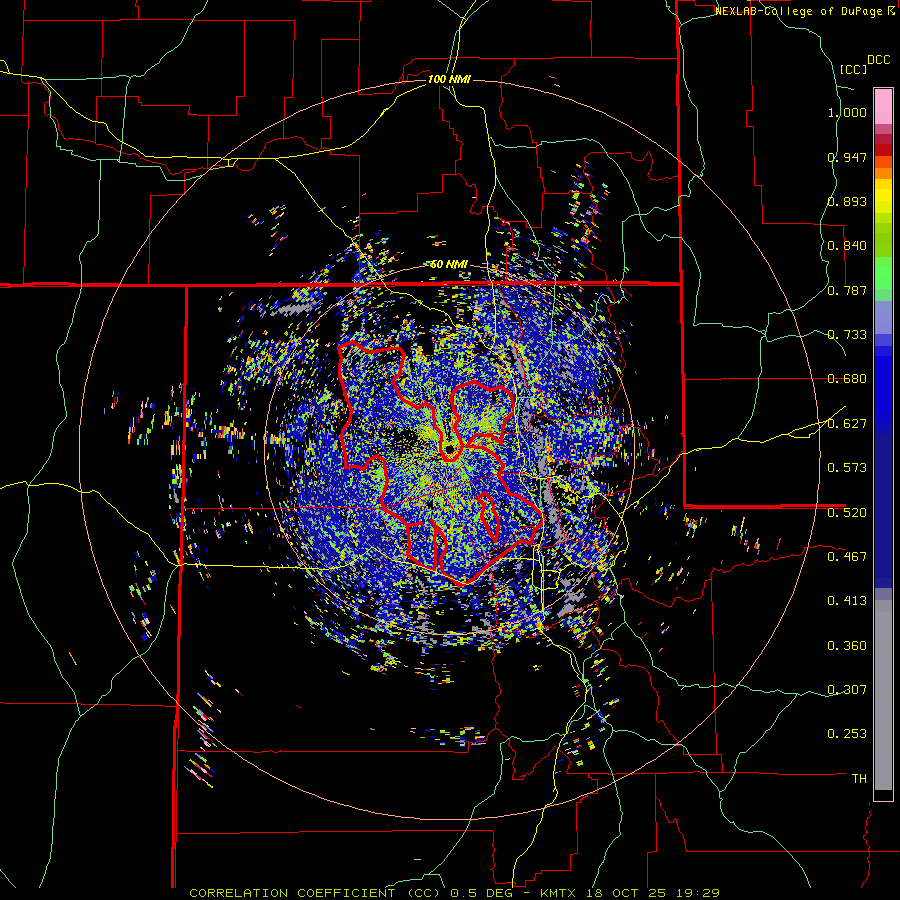Click the 0.520 legend value

(847, 512)
